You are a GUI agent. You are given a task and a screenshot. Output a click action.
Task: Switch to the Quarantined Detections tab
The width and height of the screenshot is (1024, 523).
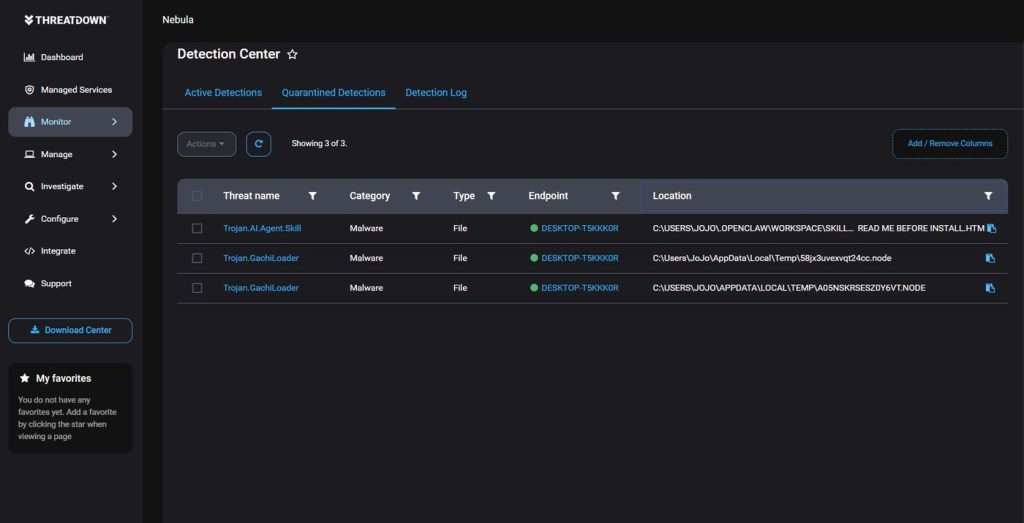point(333,93)
